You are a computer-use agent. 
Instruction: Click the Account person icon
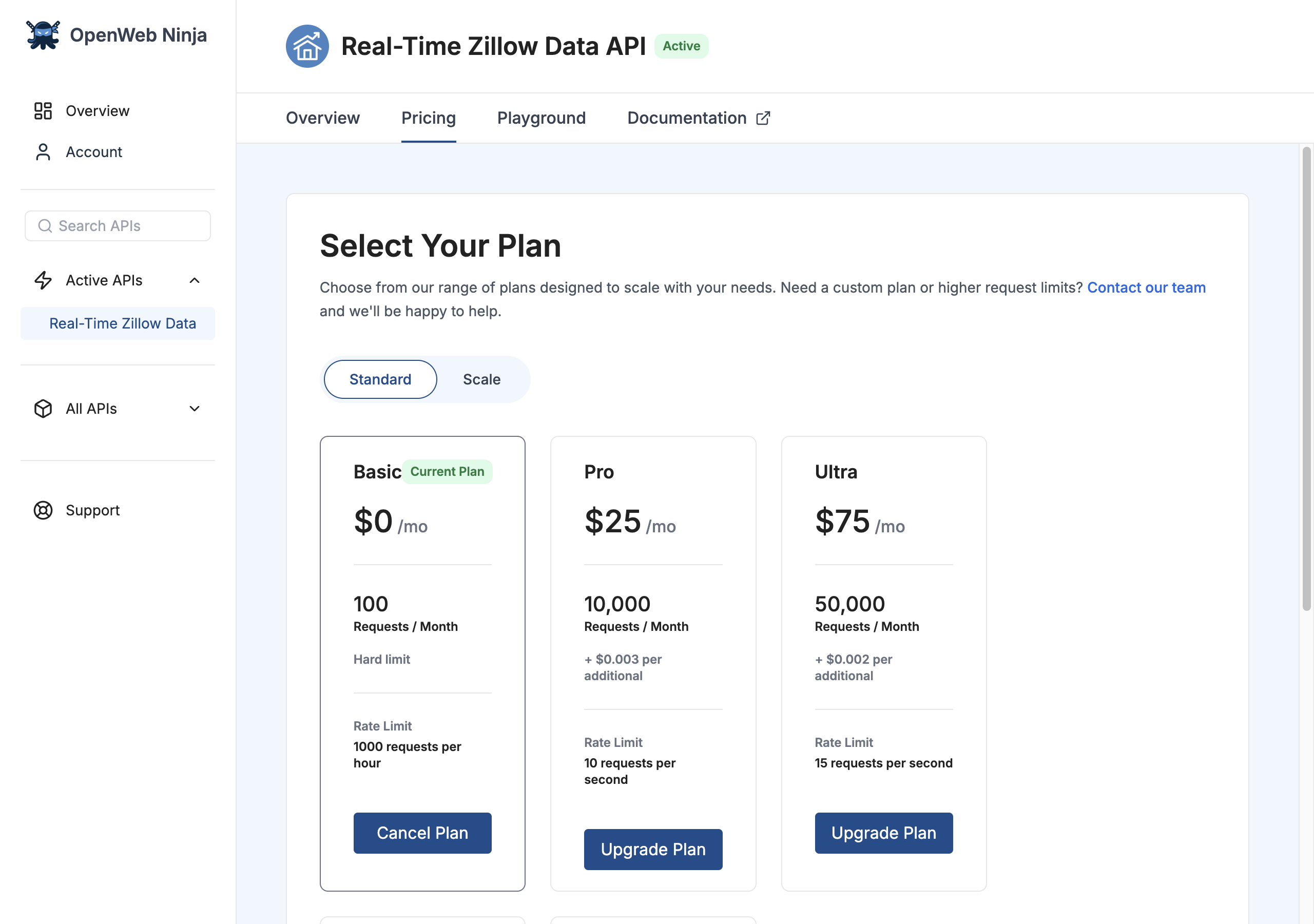43,152
